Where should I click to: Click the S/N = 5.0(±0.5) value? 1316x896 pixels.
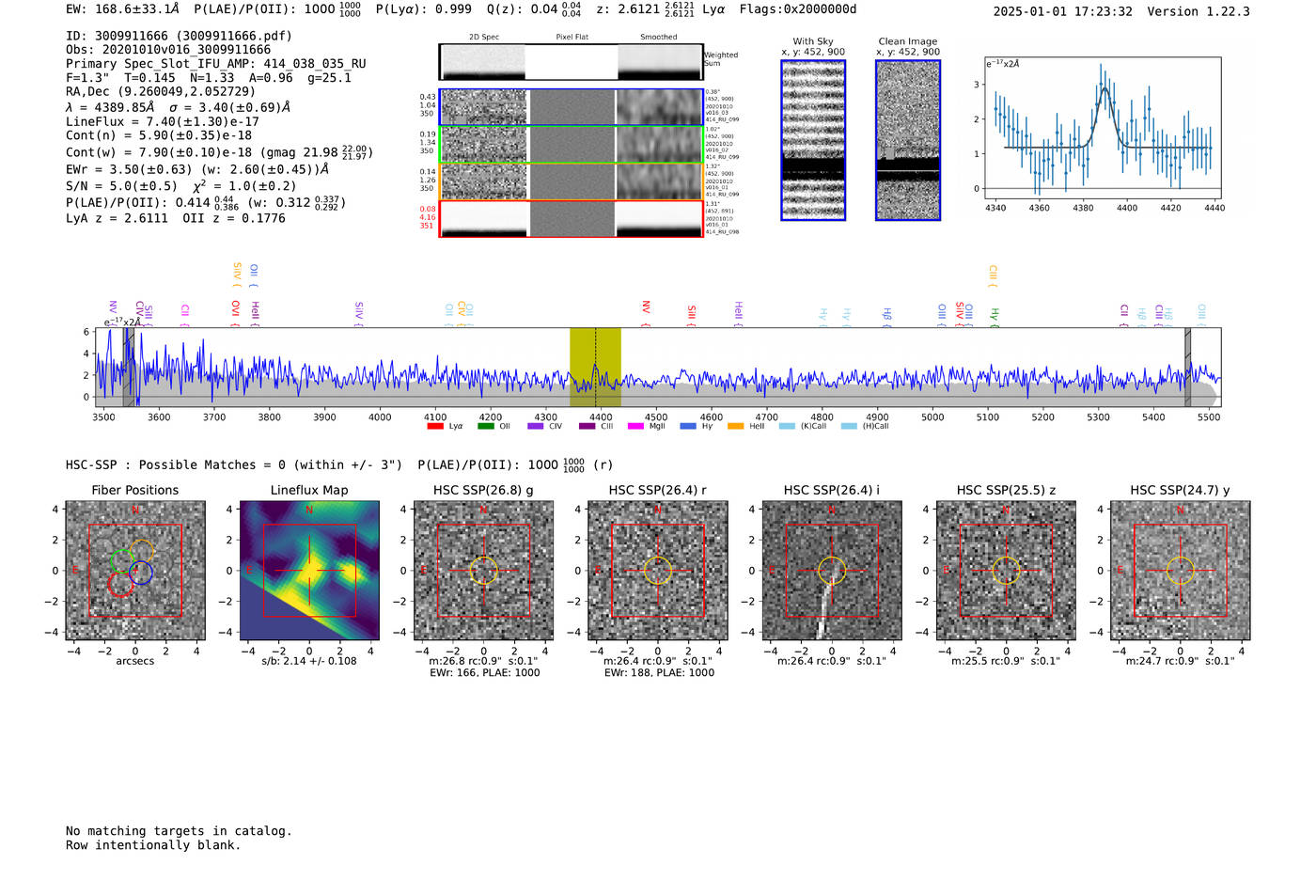tap(121, 186)
